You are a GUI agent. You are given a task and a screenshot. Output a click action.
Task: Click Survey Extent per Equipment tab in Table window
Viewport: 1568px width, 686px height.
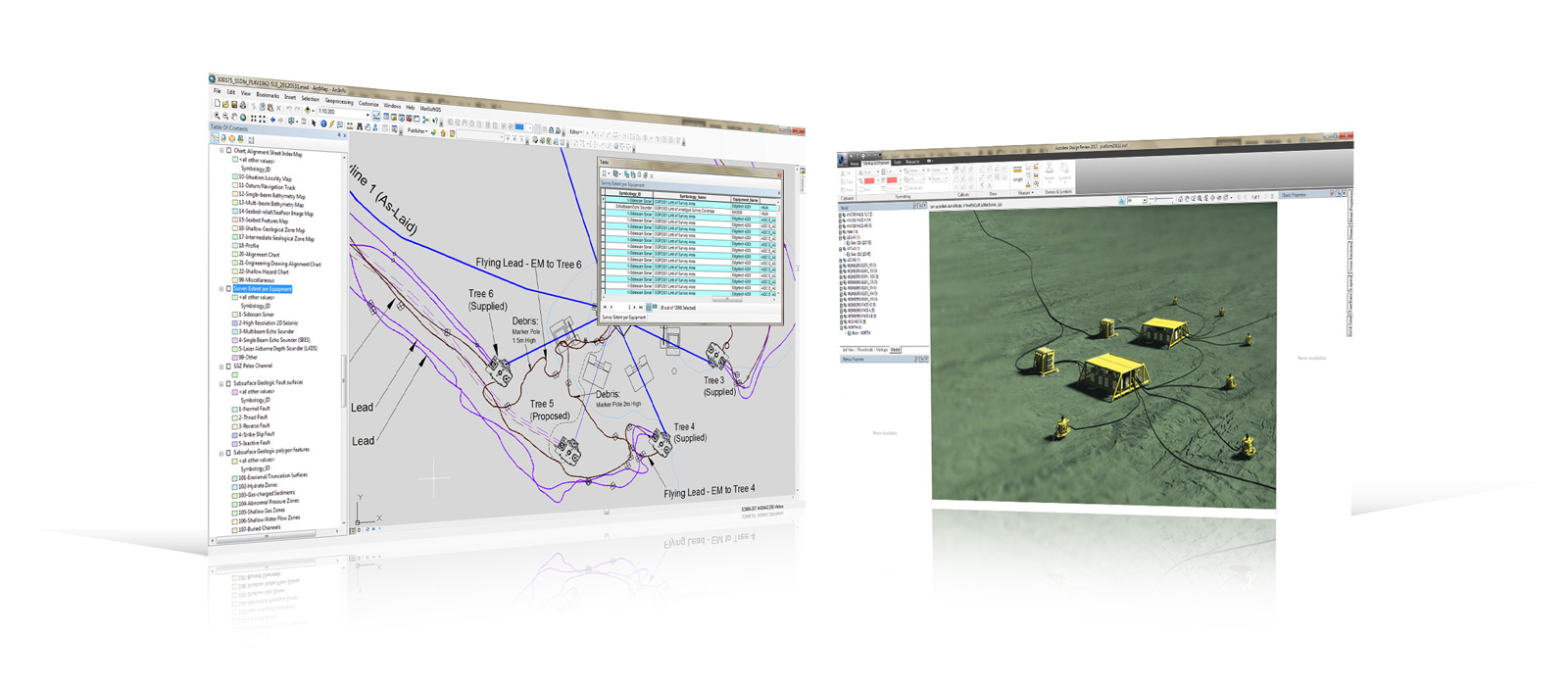pos(624,318)
